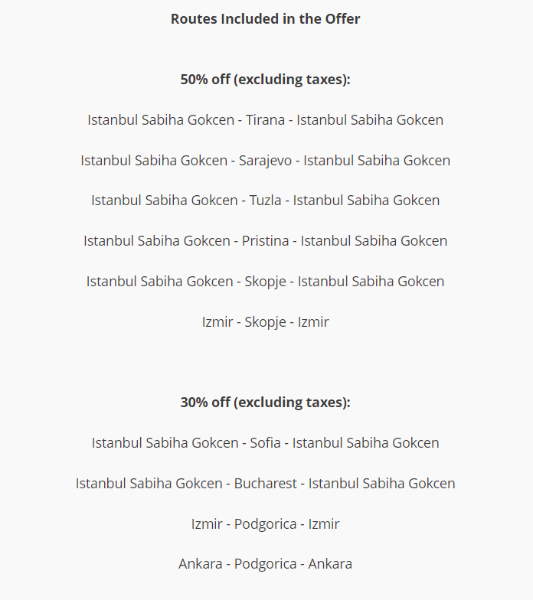
Task: Click the word 'Sarajevo' in the route list
Action: tap(265, 161)
